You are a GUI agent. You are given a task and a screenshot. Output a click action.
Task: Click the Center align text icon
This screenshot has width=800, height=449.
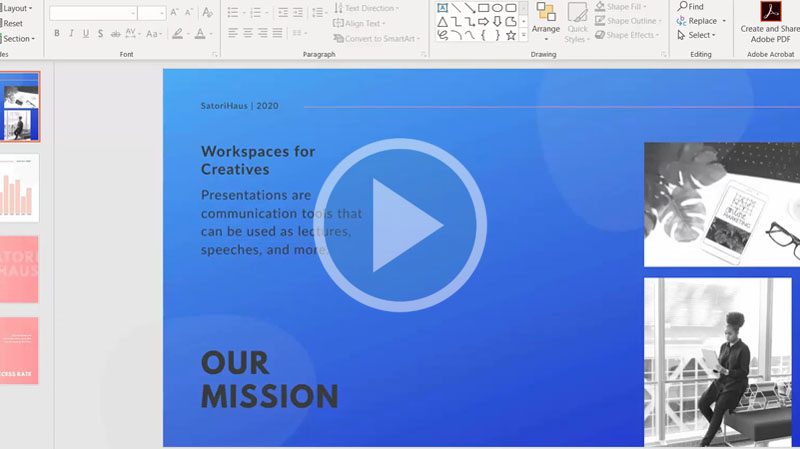pyautogui.click(x=248, y=33)
